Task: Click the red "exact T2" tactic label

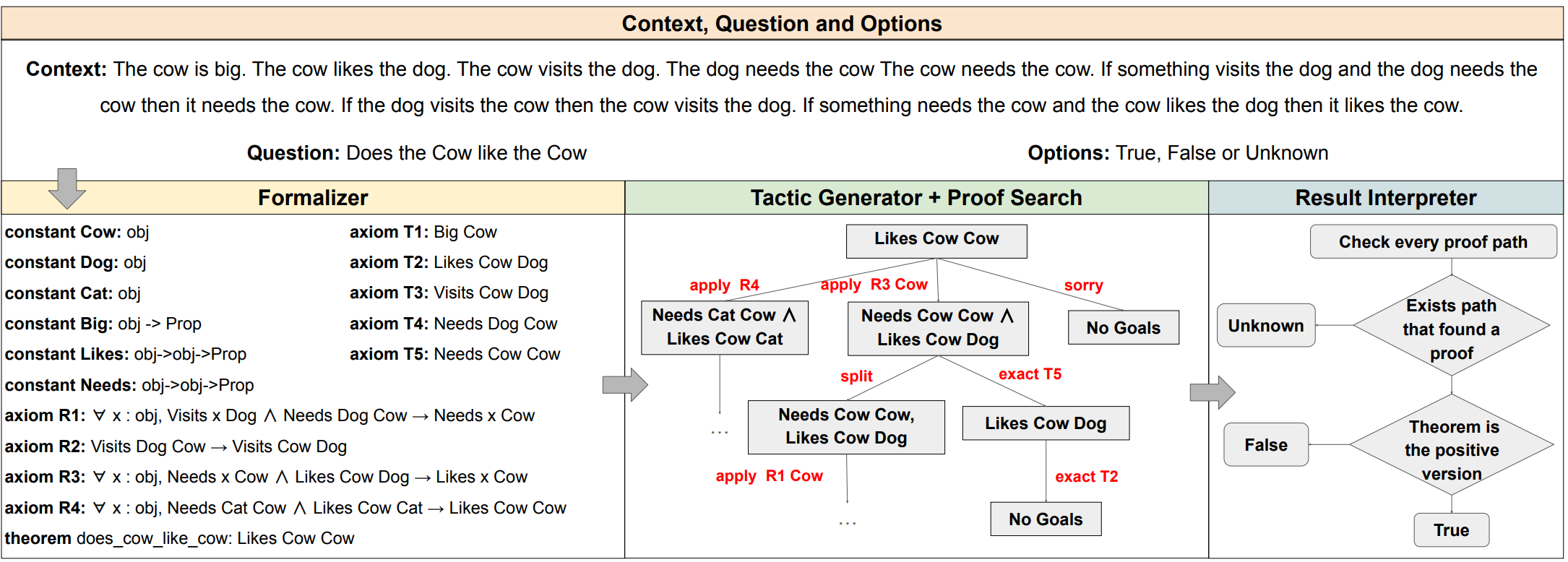Action: pyautogui.click(x=1086, y=477)
